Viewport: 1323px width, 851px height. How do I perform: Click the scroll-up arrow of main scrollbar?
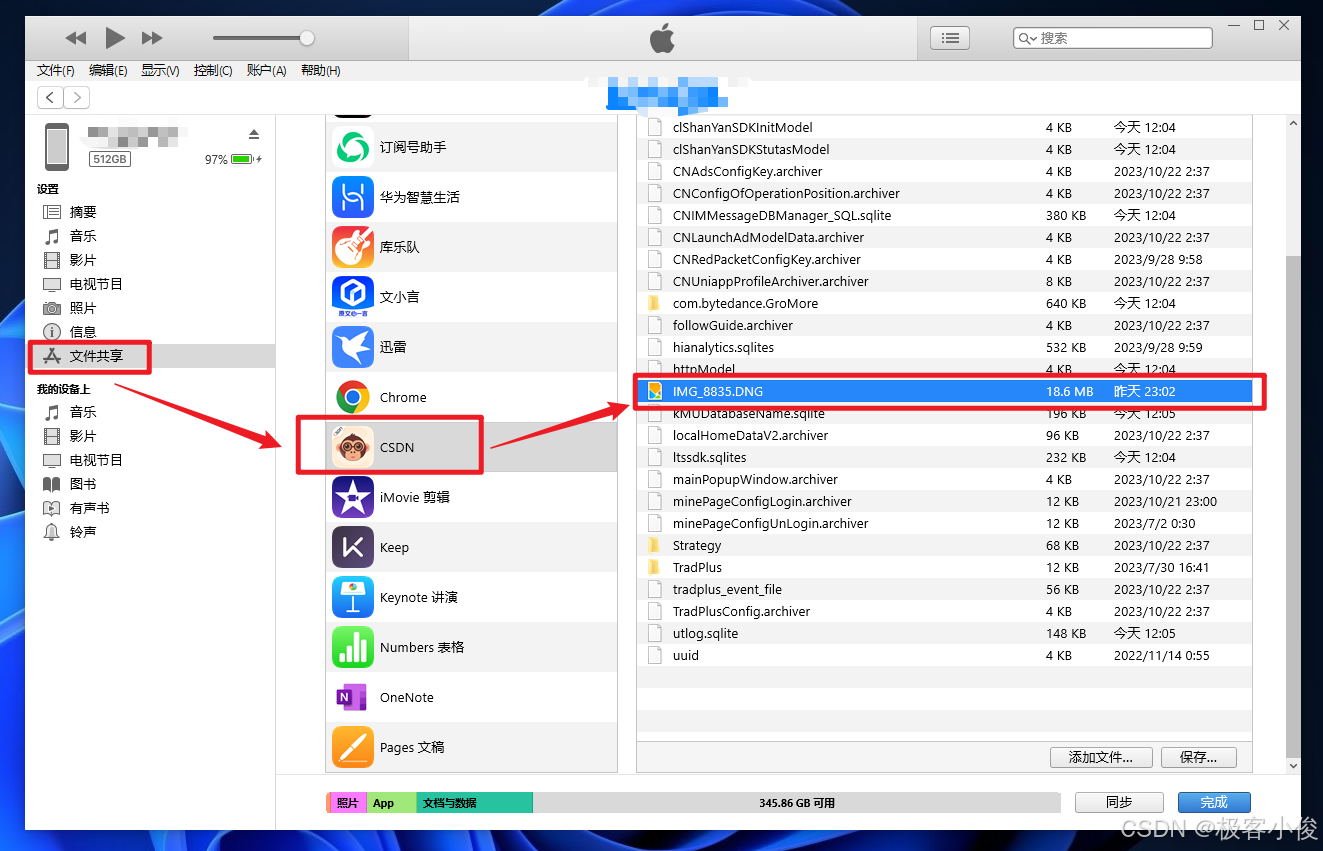tap(1292, 124)
